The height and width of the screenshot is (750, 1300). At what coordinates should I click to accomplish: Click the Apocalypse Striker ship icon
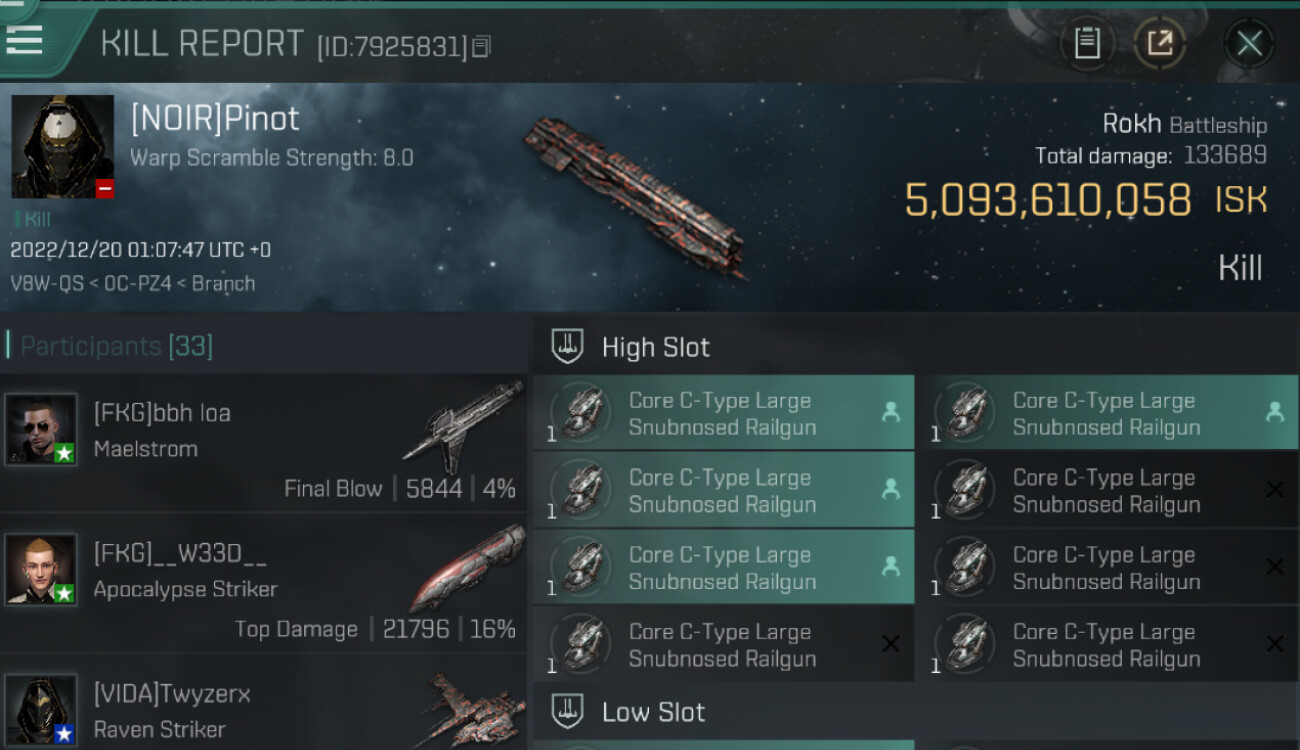(466, 566)
